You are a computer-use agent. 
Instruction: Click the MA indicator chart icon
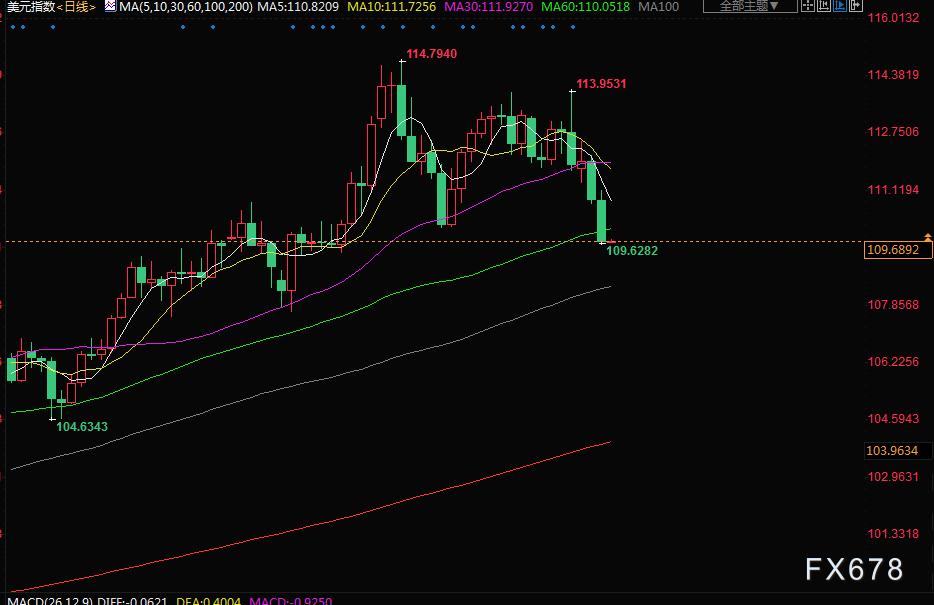[110, 6]
